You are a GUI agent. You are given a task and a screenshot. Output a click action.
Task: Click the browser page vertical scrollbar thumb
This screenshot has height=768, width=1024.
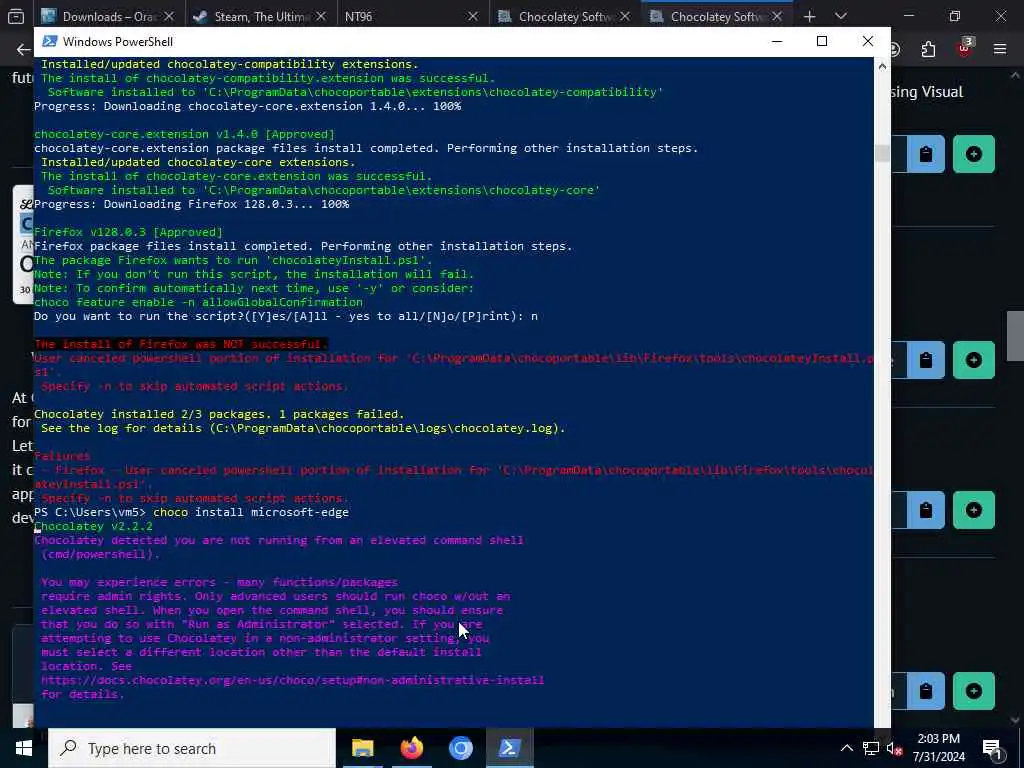[1015, 336]
